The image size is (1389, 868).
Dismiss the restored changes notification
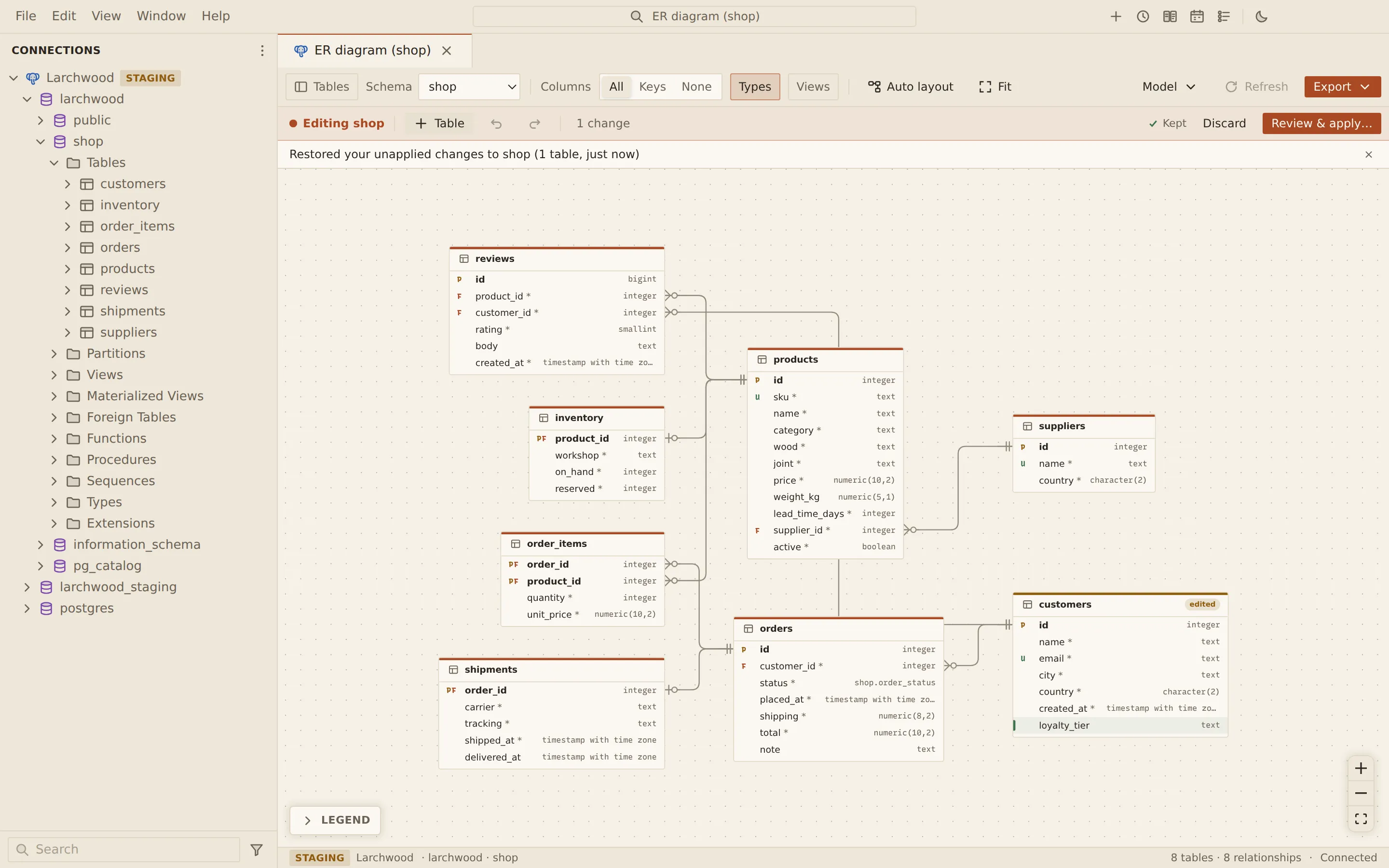pos(1368,154)
